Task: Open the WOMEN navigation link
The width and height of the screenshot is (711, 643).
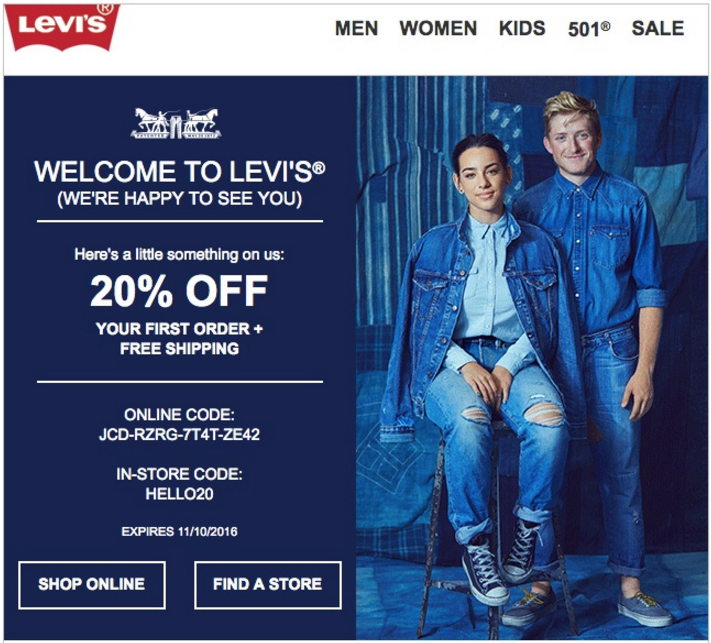Action: coord(438,29)
